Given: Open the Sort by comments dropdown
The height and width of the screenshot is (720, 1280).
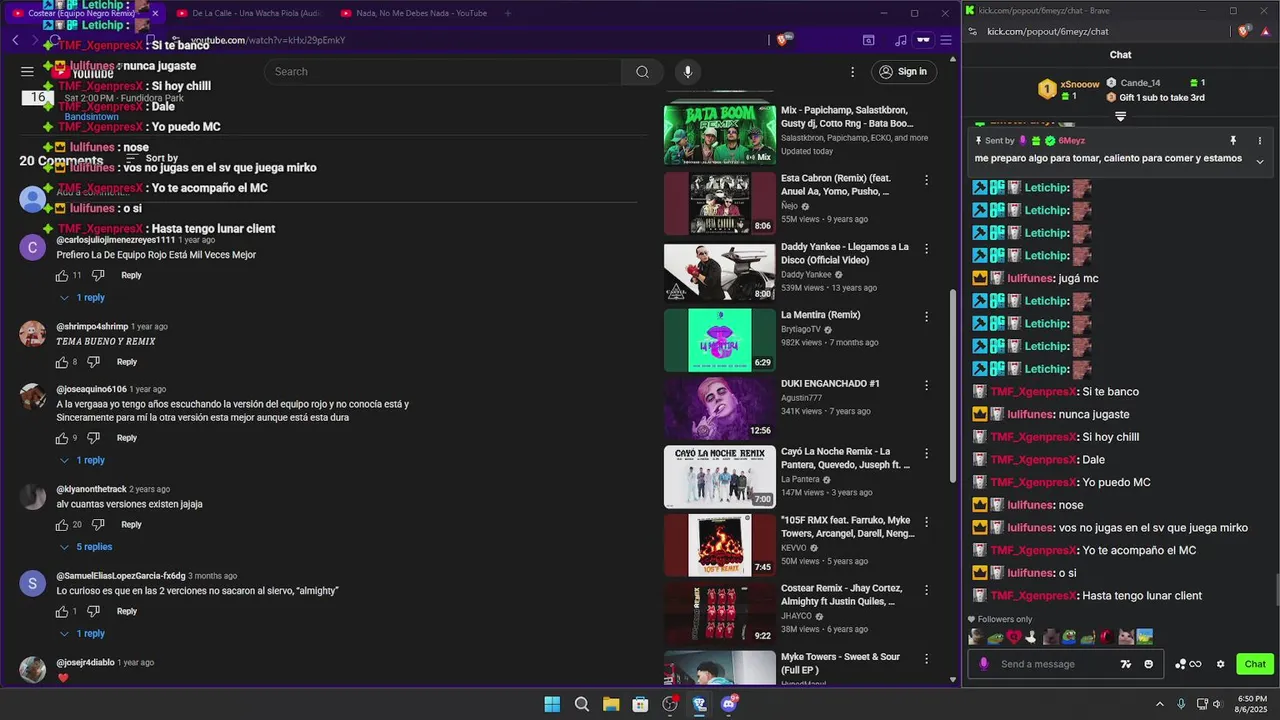Looking at the screenshot, I should click(x=150, y=158).
